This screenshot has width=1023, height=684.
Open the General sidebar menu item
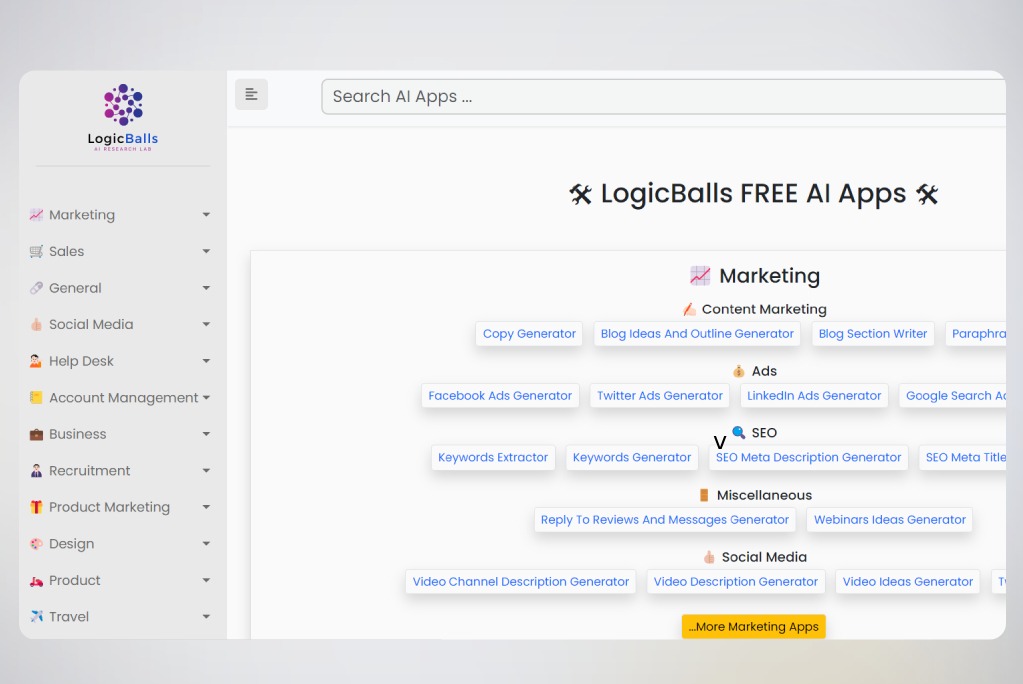click(121, 288)
